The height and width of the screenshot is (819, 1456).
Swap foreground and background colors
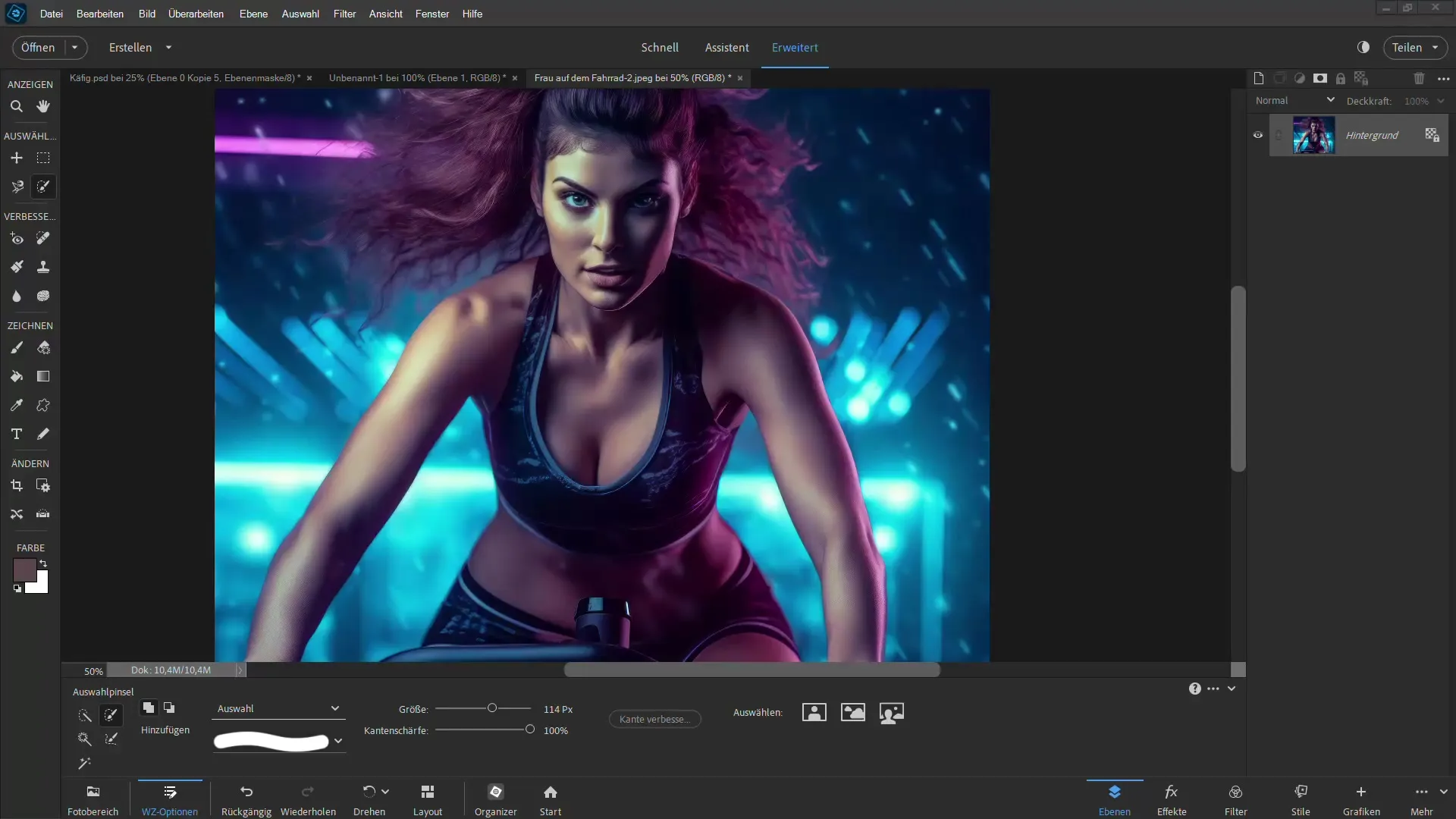tap(43, 563)
